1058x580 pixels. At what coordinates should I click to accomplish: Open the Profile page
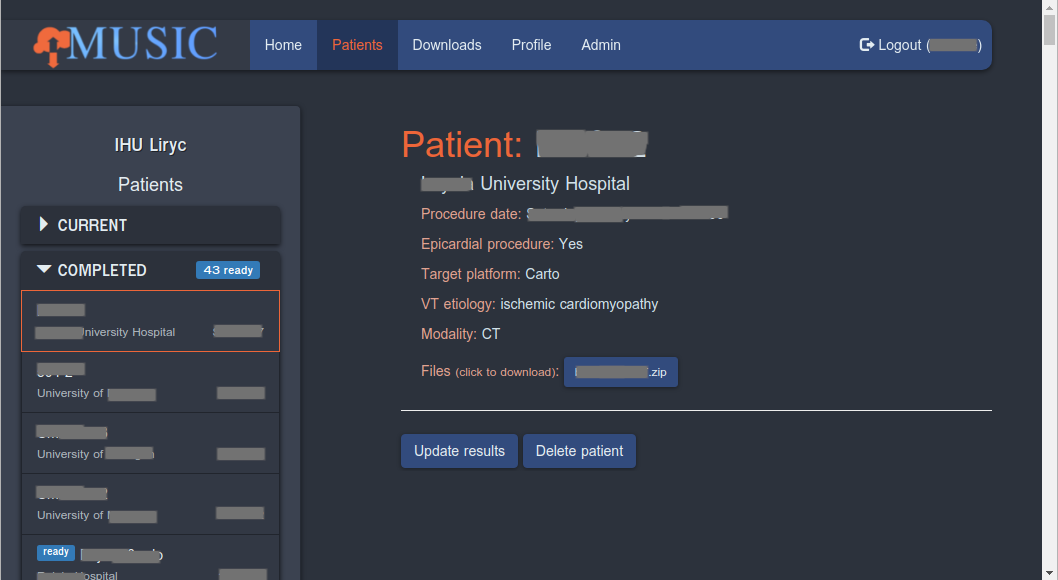pos(531,45)
